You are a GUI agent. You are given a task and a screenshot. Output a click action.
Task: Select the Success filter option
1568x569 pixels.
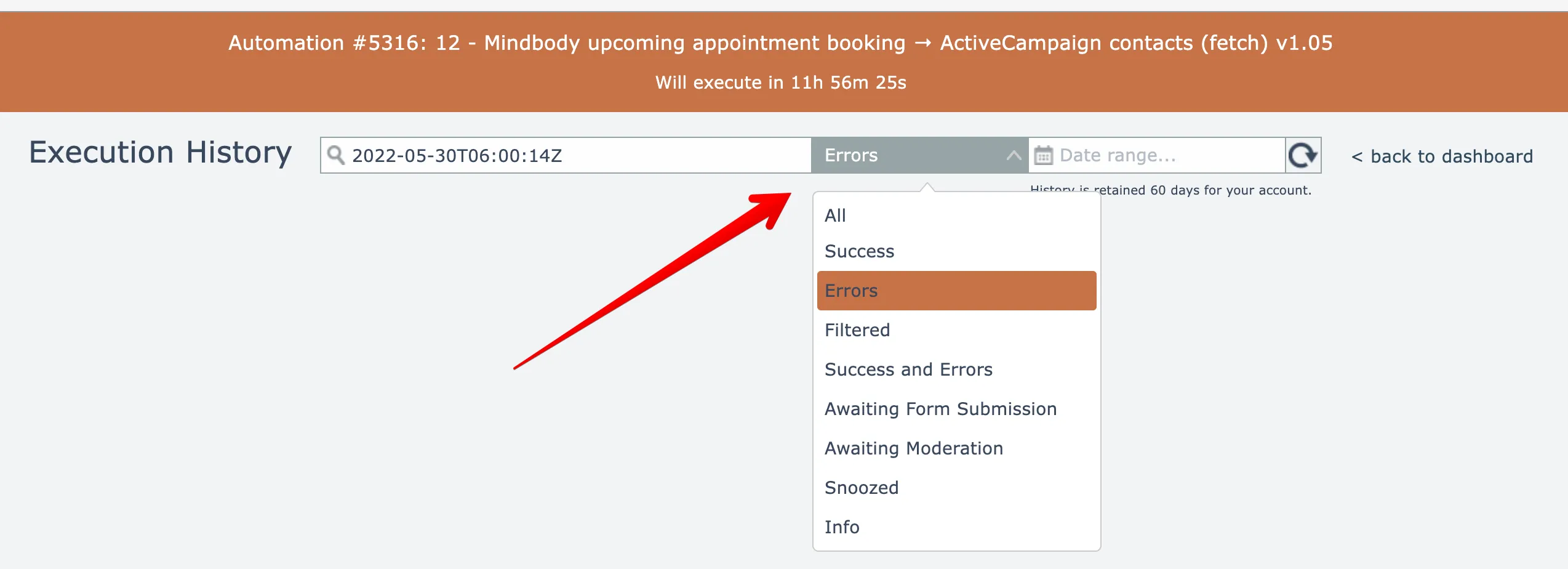pyautogui.click(x=859, y=251)
